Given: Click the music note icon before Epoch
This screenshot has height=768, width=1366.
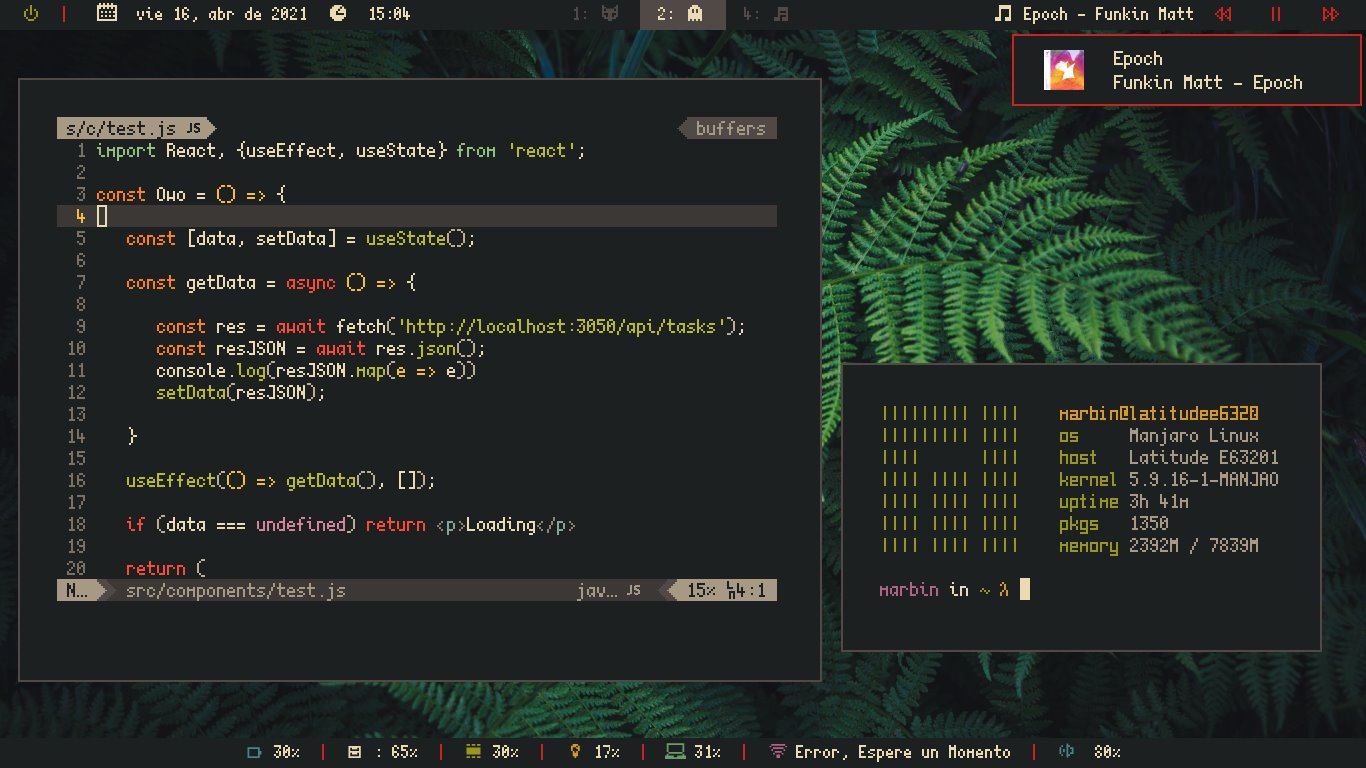Looking at the screenshot, I should [x=1003, y=14].
